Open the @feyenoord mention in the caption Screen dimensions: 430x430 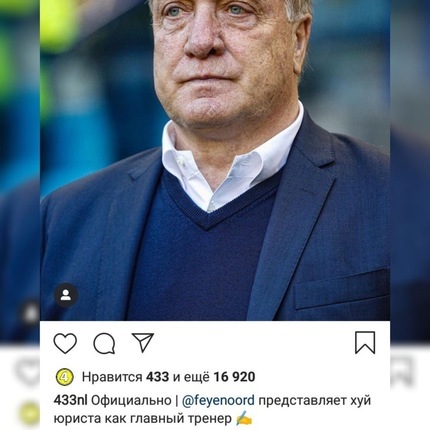click(x=218, y=401)
